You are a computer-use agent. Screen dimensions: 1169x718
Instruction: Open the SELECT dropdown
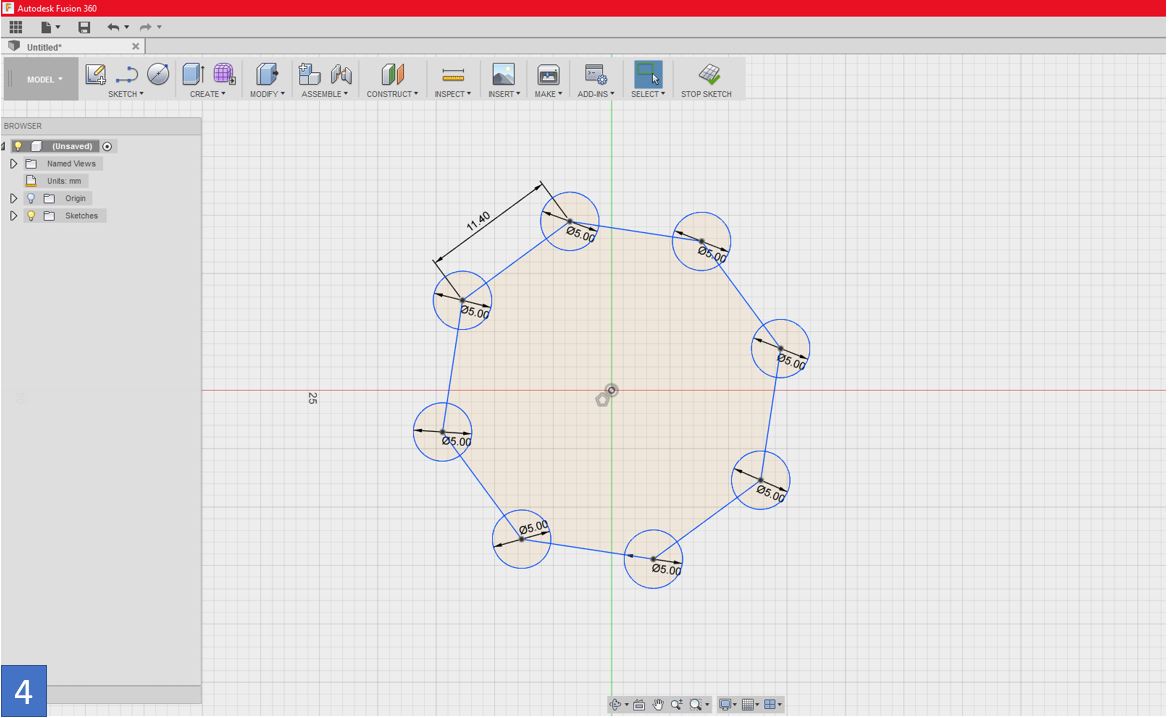pyautogui.click(x=648, y=94)
